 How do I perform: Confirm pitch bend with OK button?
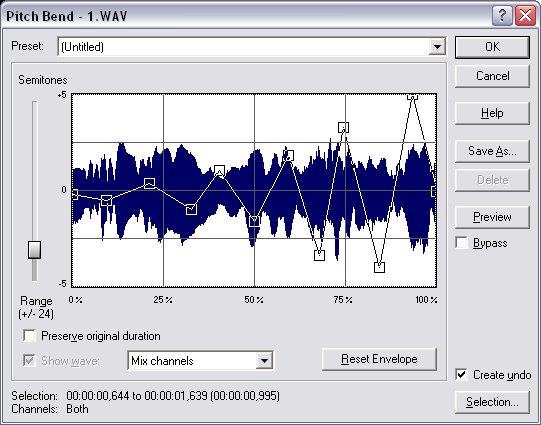pyautogui.click(x=492, y=47)
